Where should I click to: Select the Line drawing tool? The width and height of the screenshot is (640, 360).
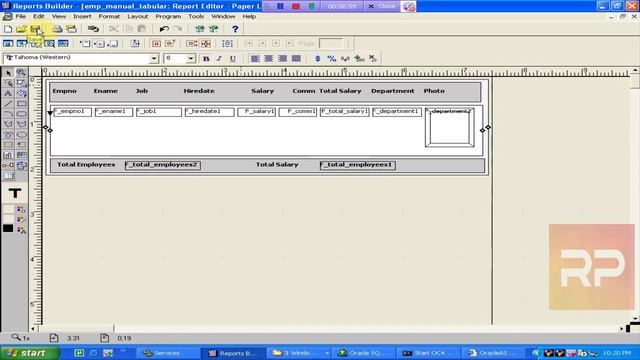pos(8,104)
